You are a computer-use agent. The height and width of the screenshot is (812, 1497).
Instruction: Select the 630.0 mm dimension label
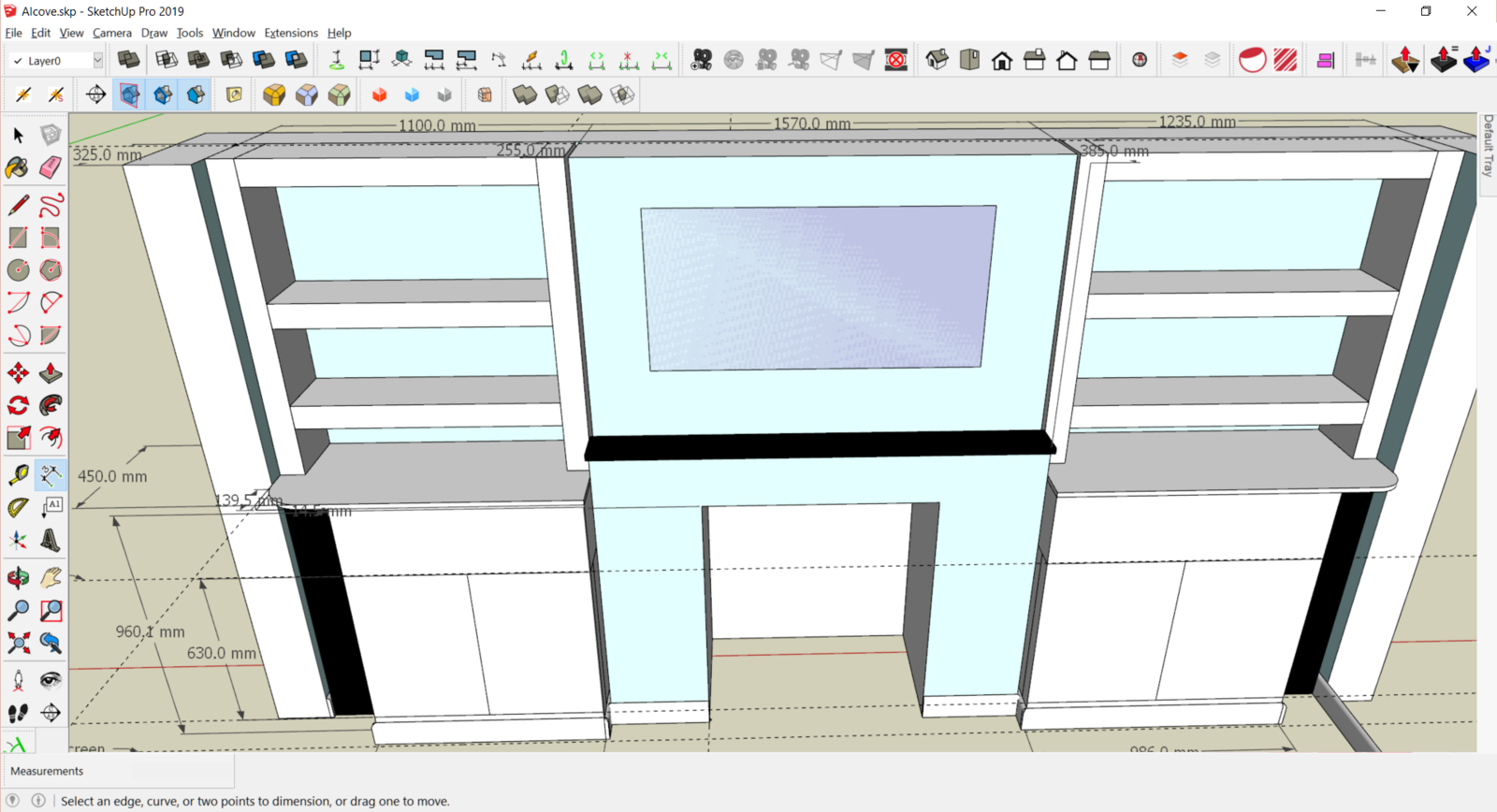pos(222,653)
